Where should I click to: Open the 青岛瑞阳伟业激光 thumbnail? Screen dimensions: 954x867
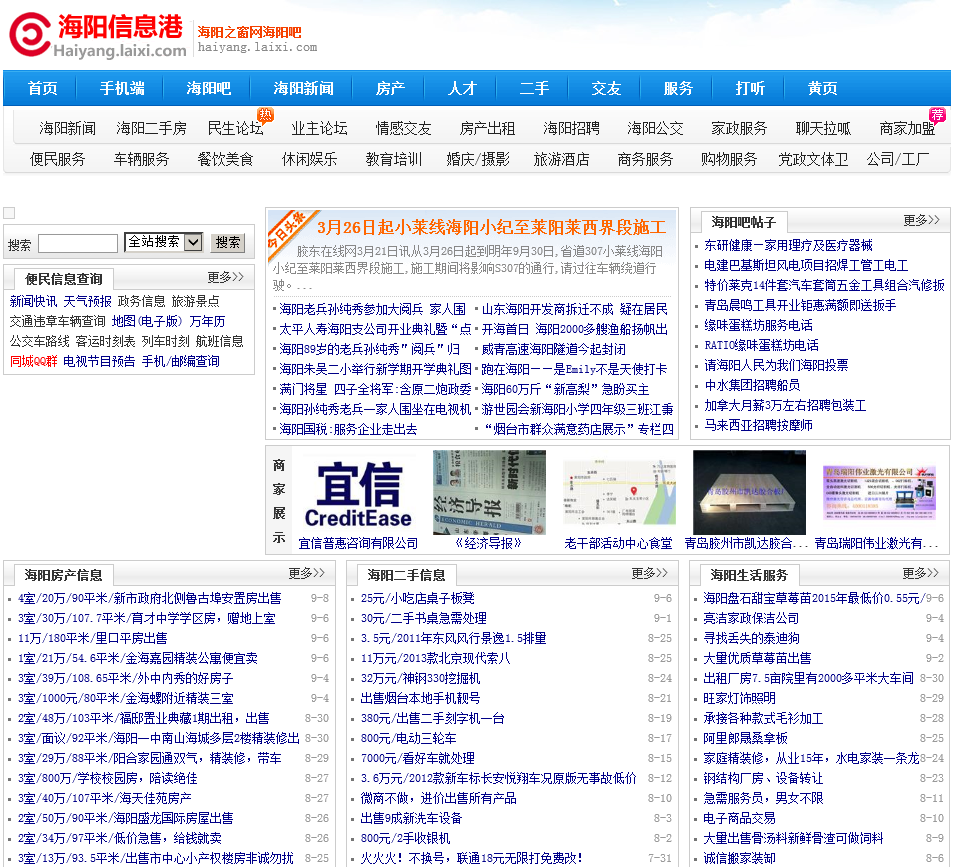[879, 492]
